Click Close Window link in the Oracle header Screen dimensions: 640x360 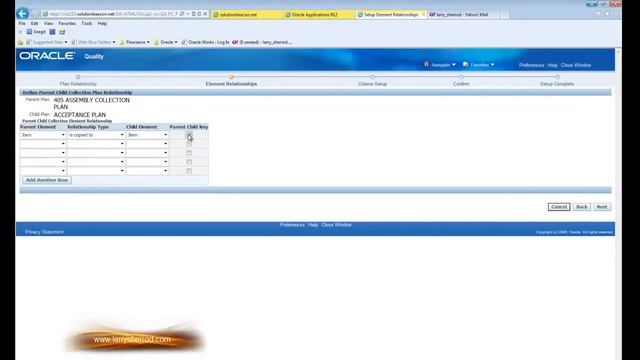pos(576,65)
